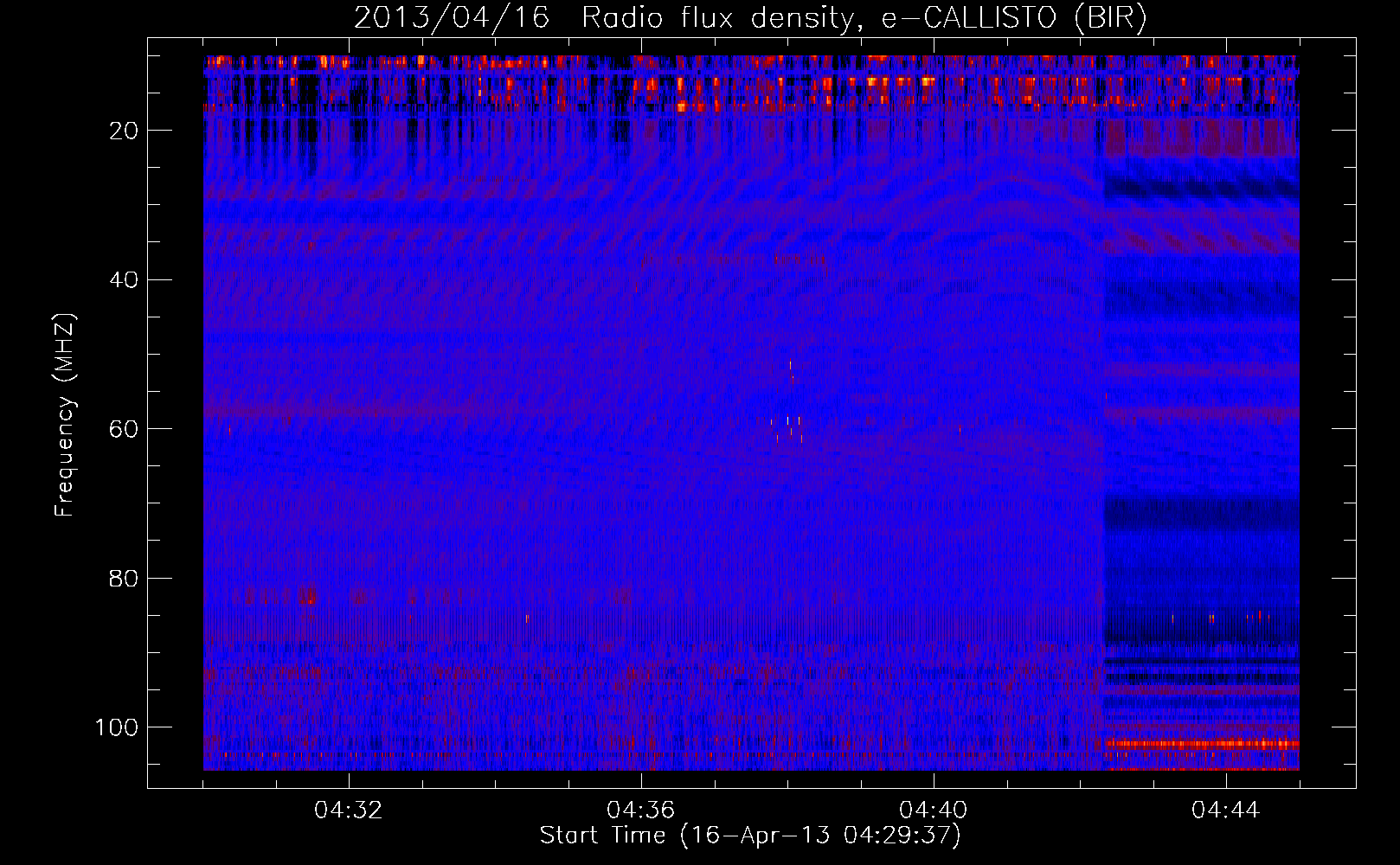Click the '04:40' time tick label
1400x865 pixels.
[934, 811]
